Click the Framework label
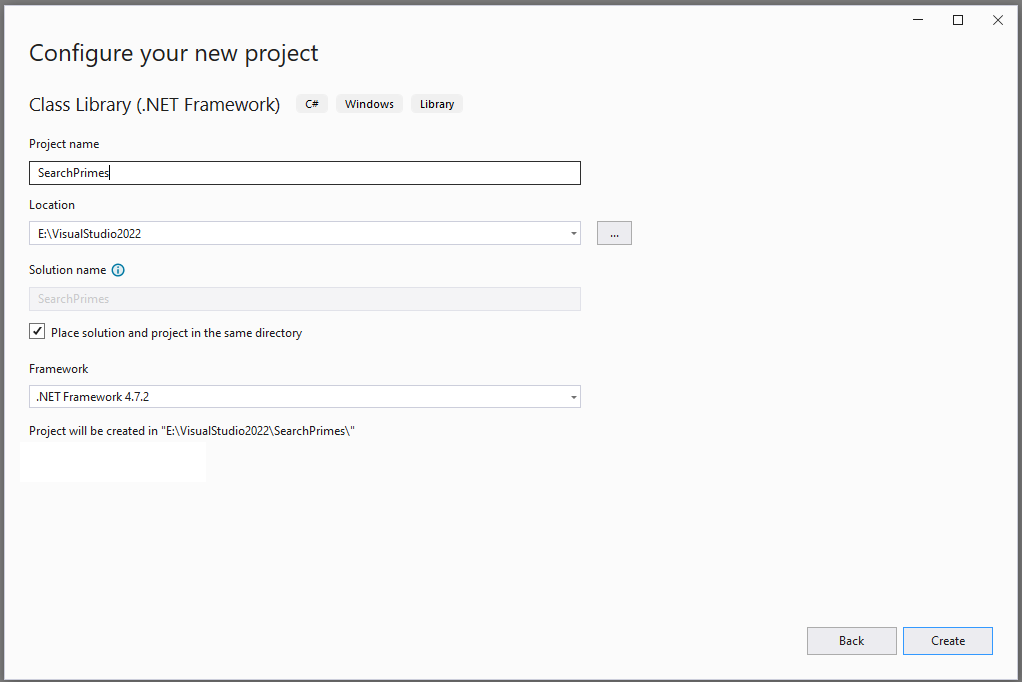 pyautogui.click(x=59, y=369)
